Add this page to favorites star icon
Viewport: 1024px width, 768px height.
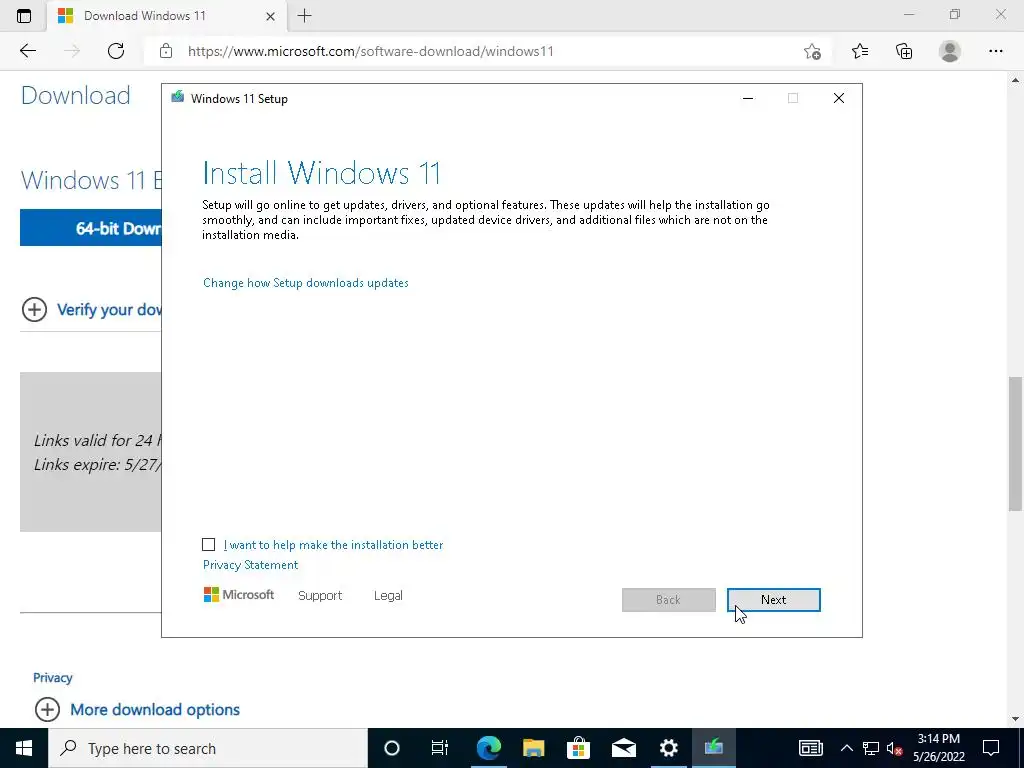(x=812, y=51)
